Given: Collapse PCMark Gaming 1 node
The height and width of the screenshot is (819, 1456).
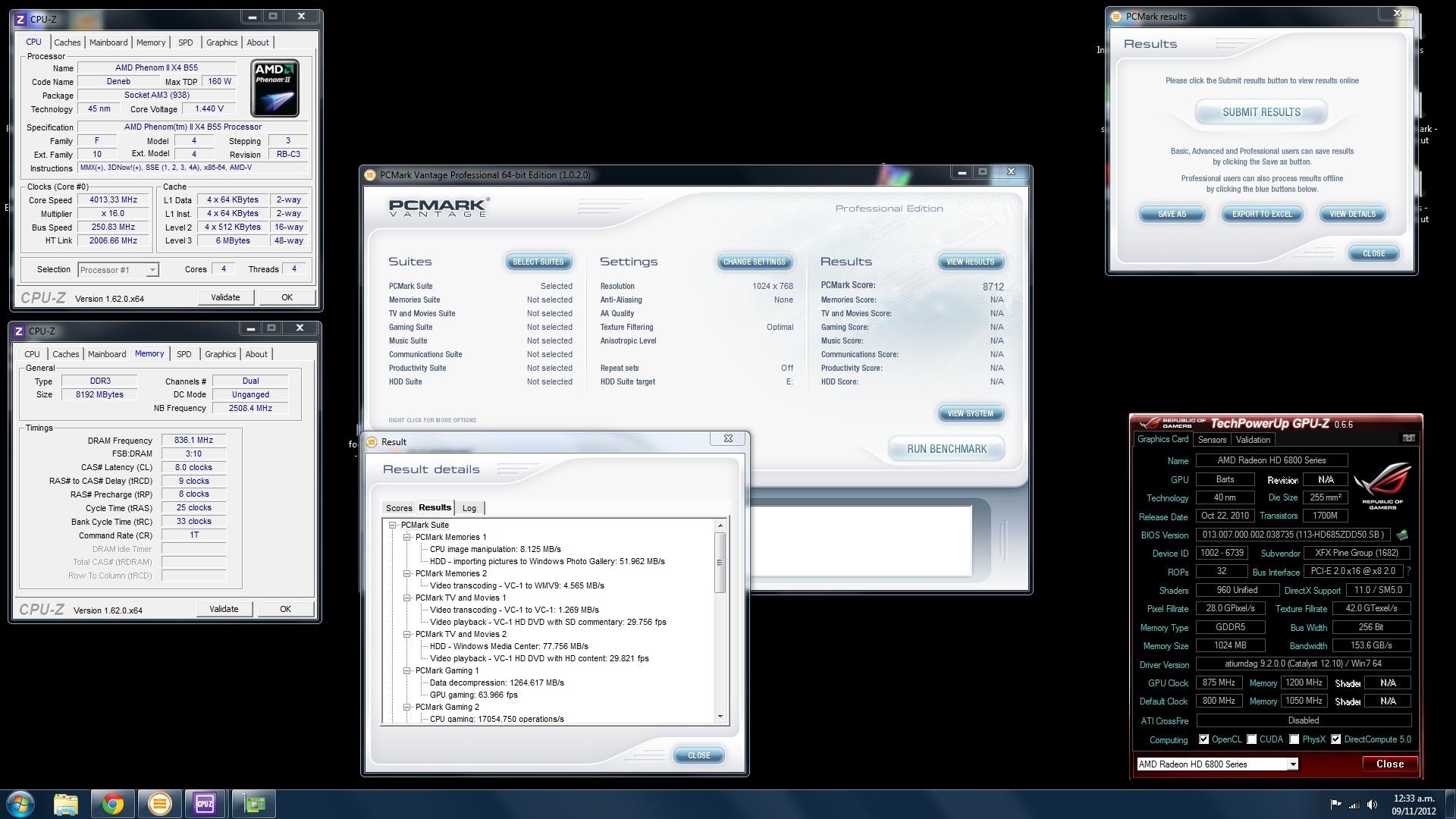Looking at the screenshot, I should click(x=407, y=670).
